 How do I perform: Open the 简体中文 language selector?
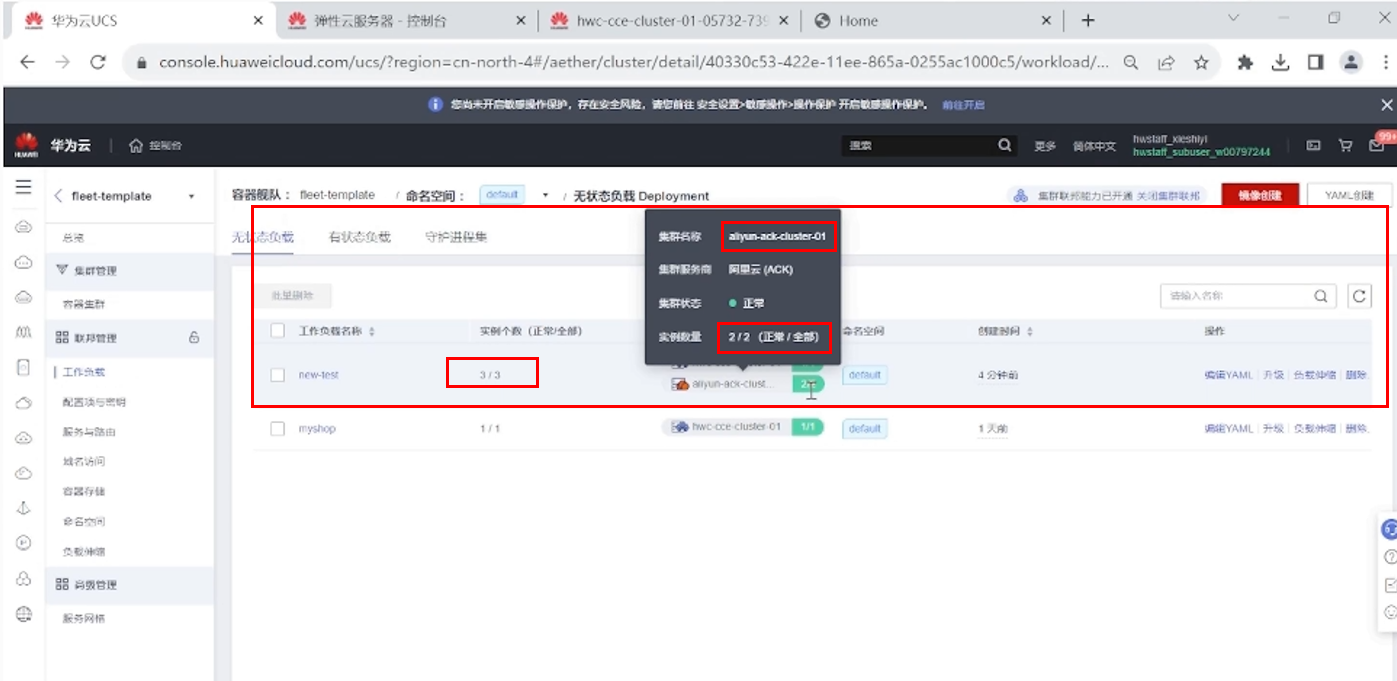coord(1094,146)
